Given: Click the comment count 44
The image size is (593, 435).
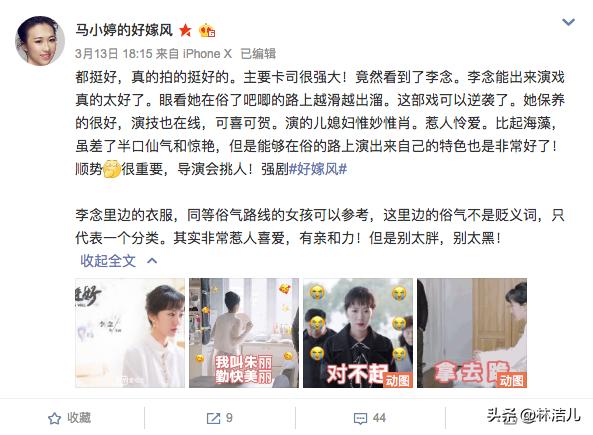Looking at the screenshot, I should [379, 418].
